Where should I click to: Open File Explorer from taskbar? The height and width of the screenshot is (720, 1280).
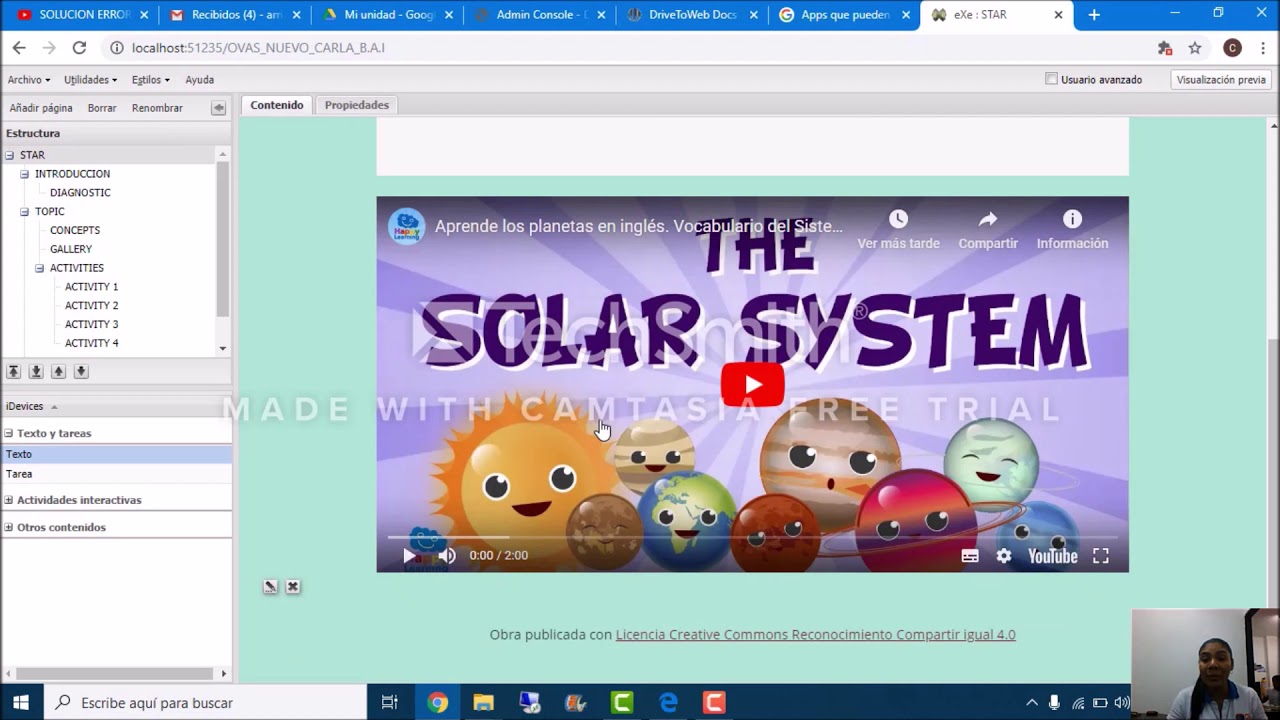click(484, 703)
